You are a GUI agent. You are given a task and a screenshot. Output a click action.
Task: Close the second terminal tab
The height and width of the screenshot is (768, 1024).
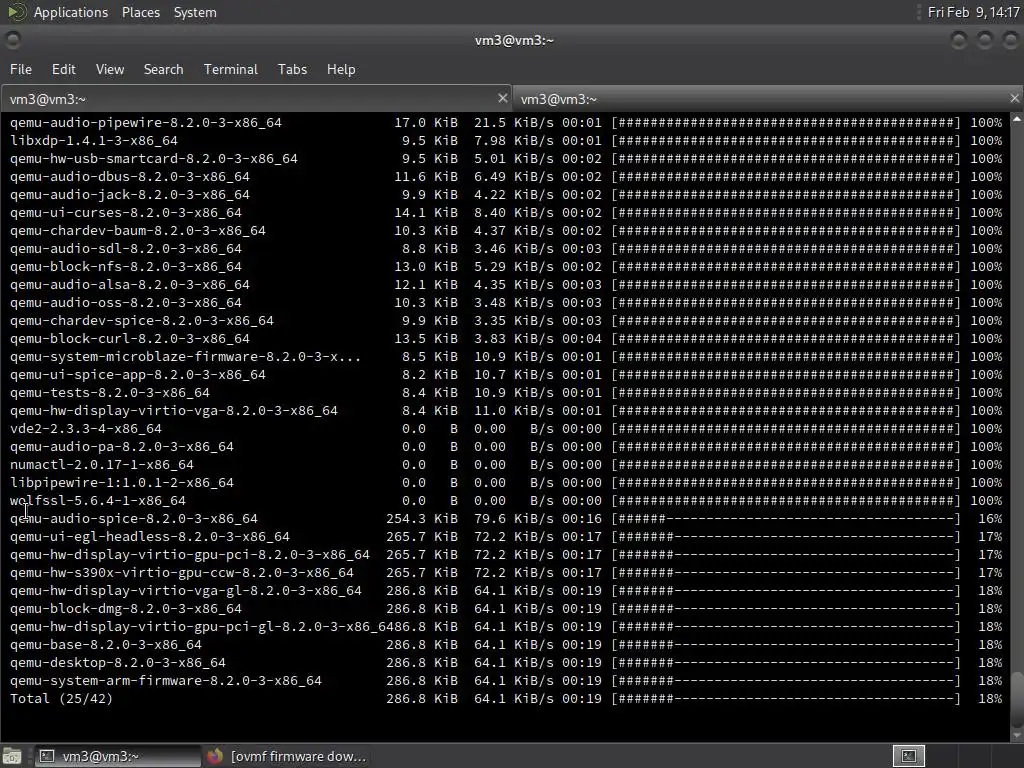click(x=1014, y=98)
